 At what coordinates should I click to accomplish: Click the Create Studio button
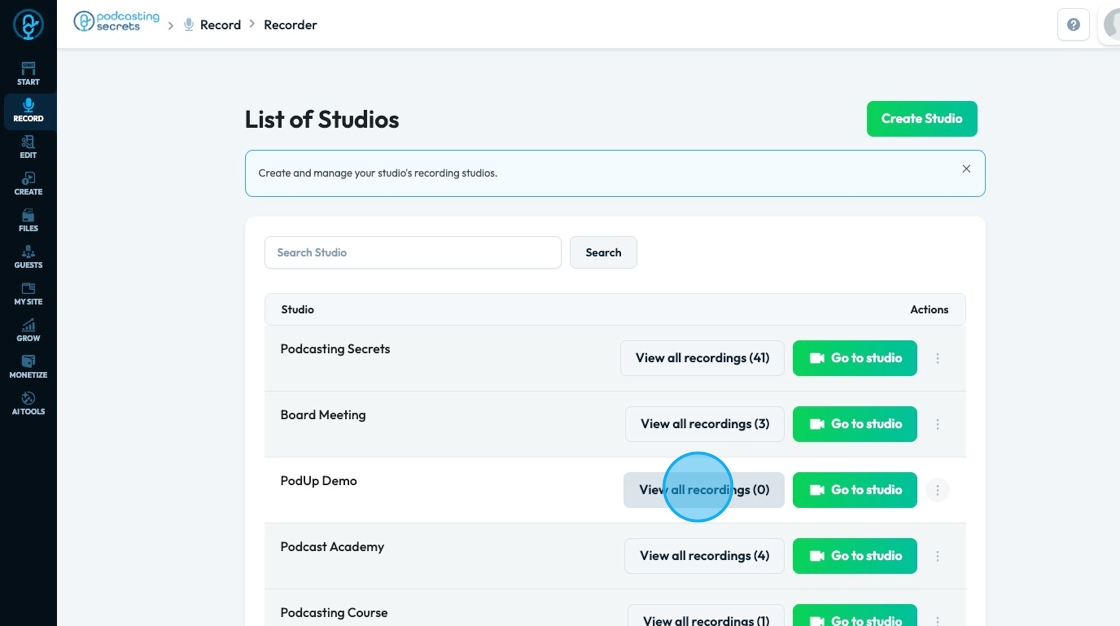click(921, 119)
